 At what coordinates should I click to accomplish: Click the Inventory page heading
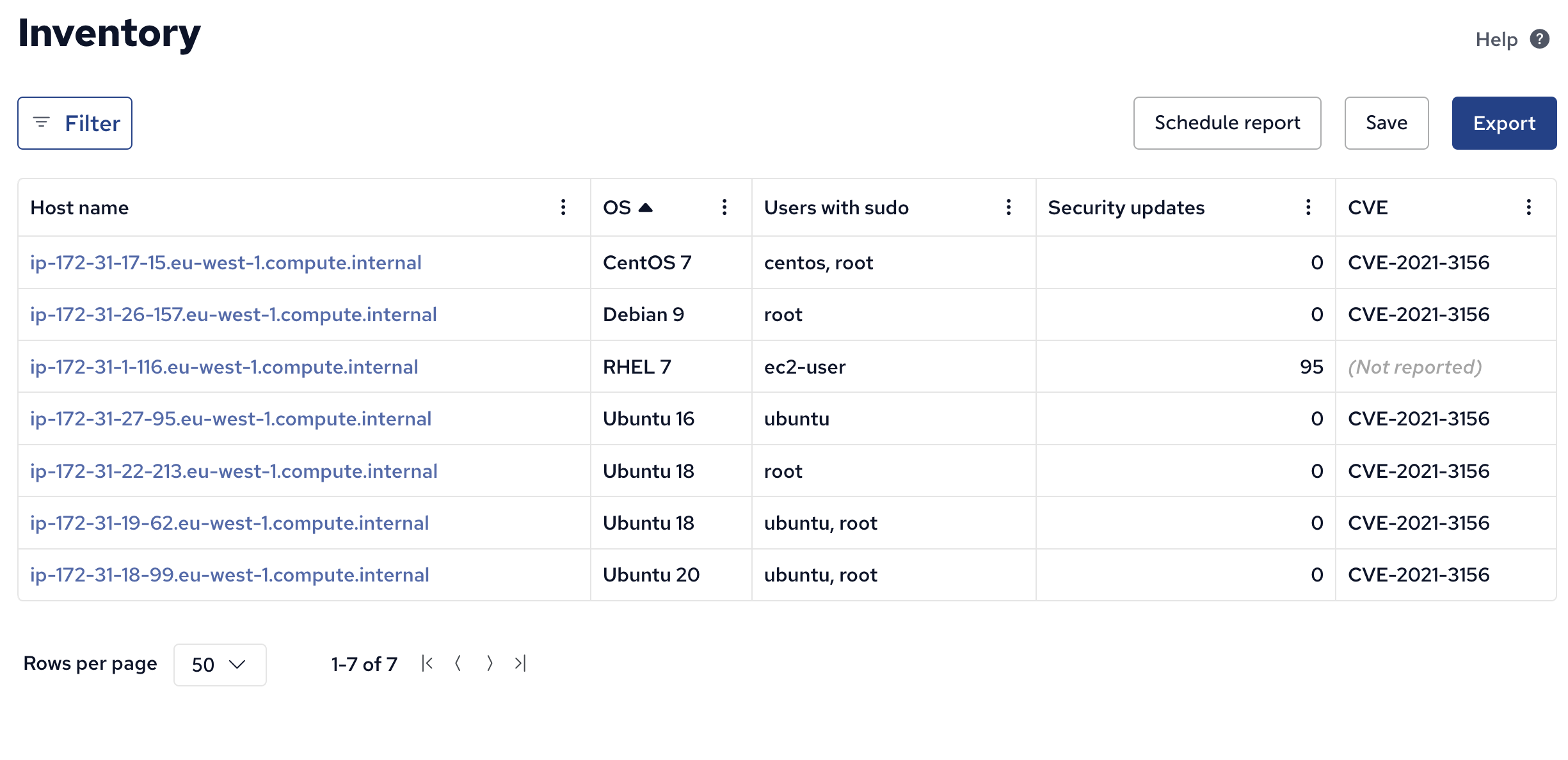[x=109, y=33]
